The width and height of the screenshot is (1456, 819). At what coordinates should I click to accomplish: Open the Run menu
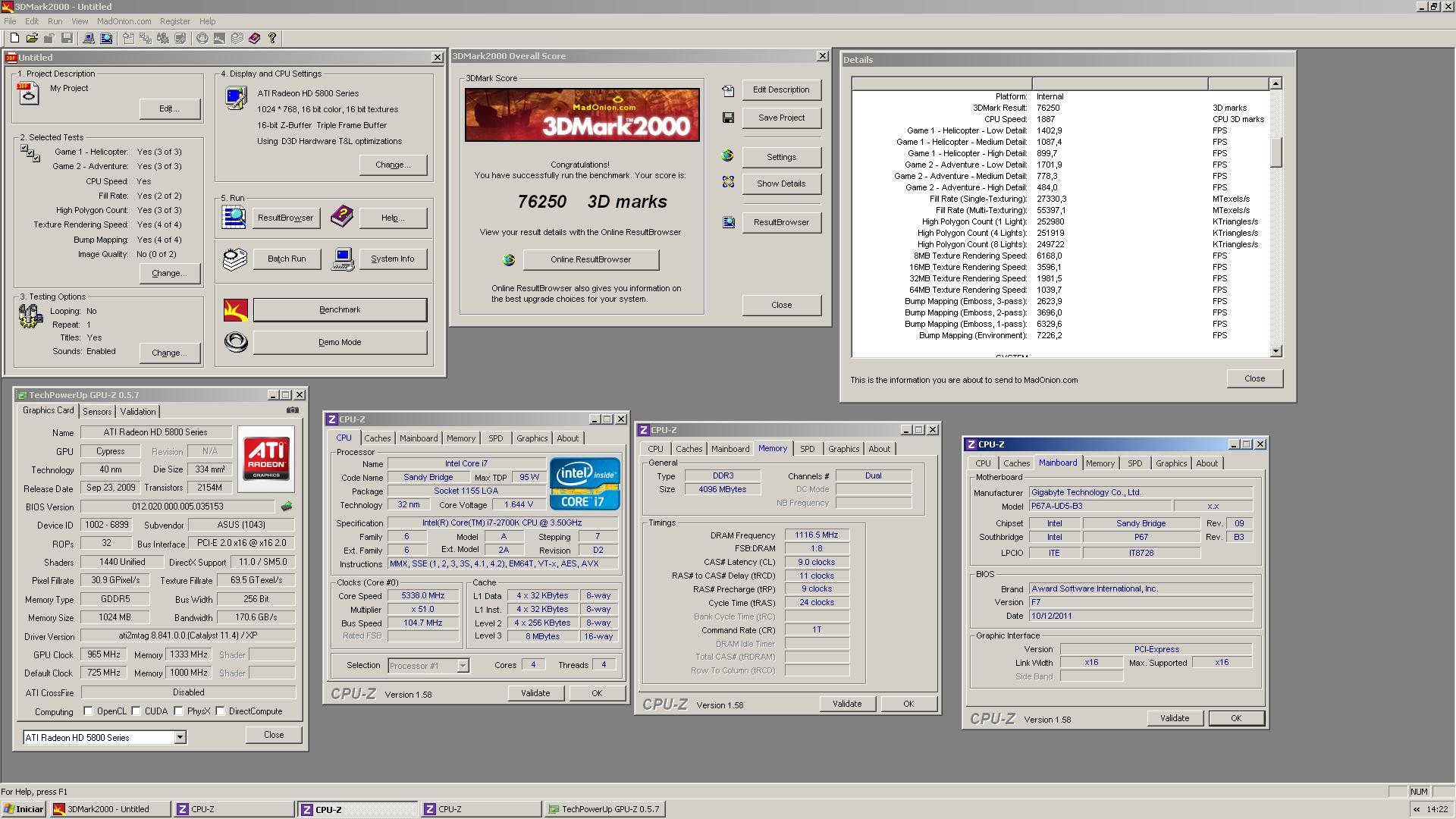[55, 21]
